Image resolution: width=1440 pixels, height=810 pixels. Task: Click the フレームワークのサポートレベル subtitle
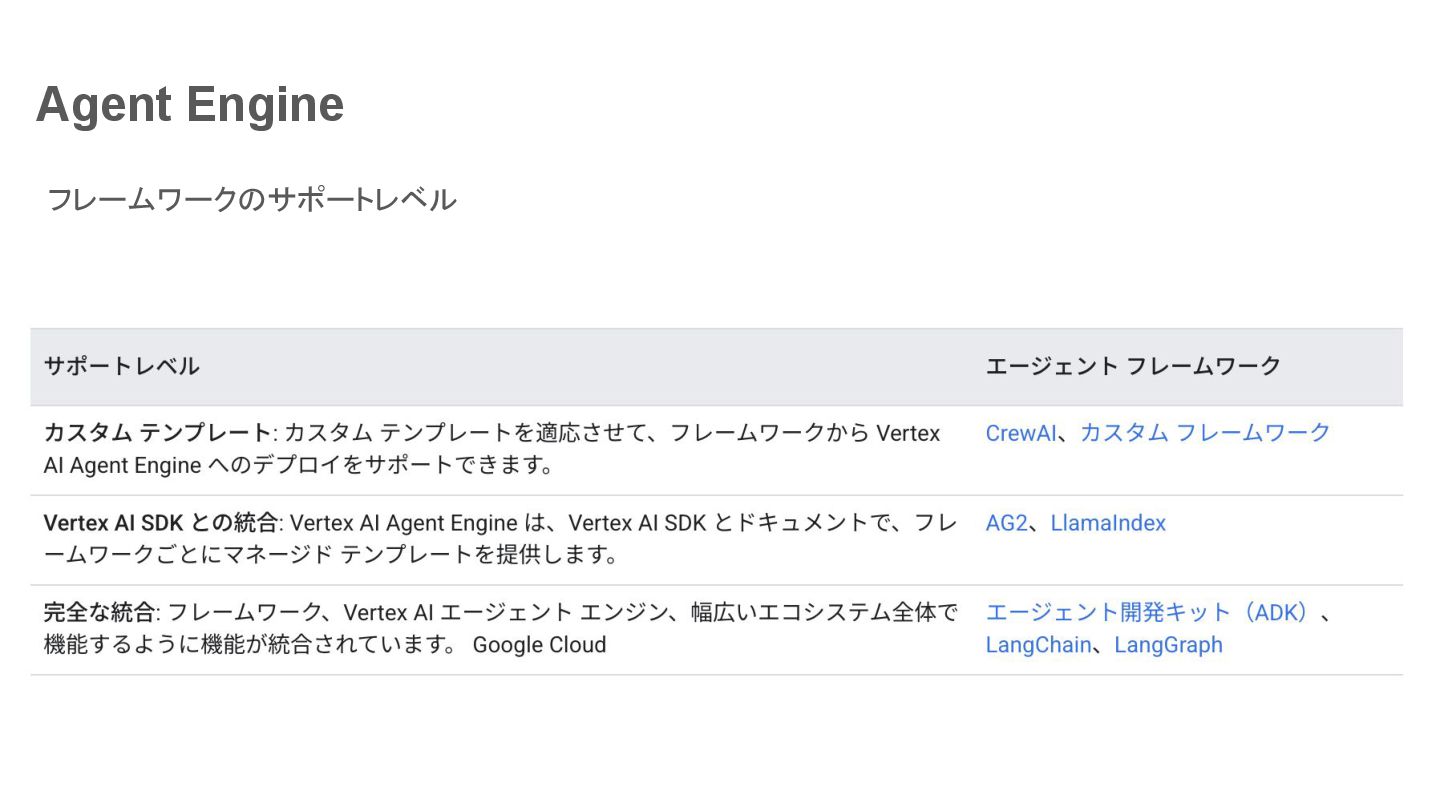tap(251, 199)
